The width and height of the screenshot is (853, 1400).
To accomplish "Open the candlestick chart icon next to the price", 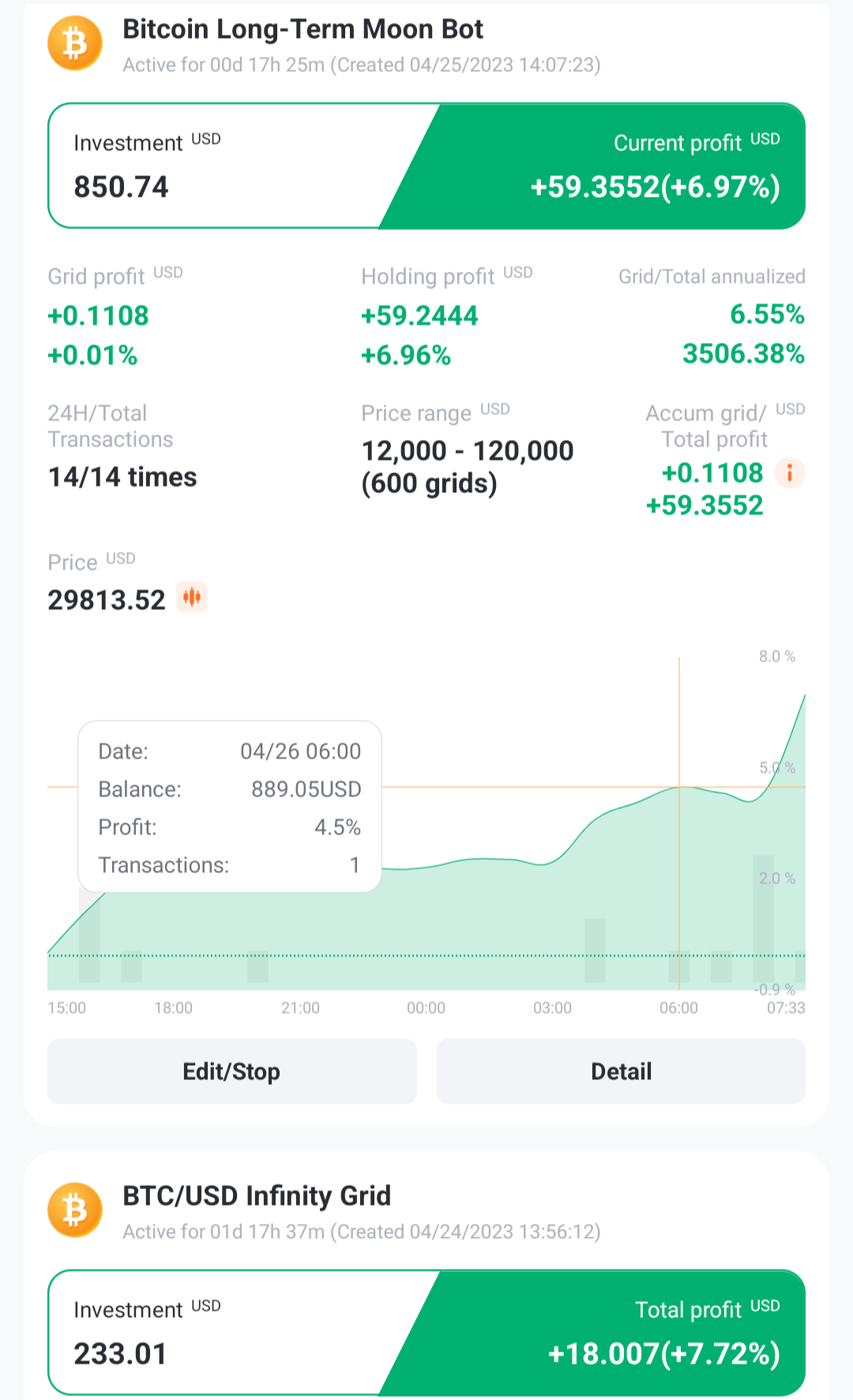I will [191, 597].
